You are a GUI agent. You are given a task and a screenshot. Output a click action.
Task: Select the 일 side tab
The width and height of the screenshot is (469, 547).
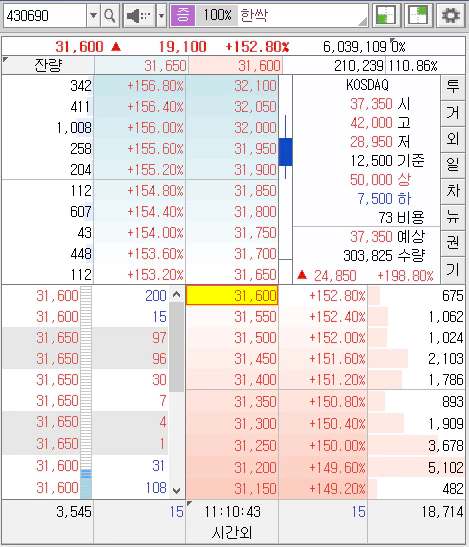click(x=453, y=165)
